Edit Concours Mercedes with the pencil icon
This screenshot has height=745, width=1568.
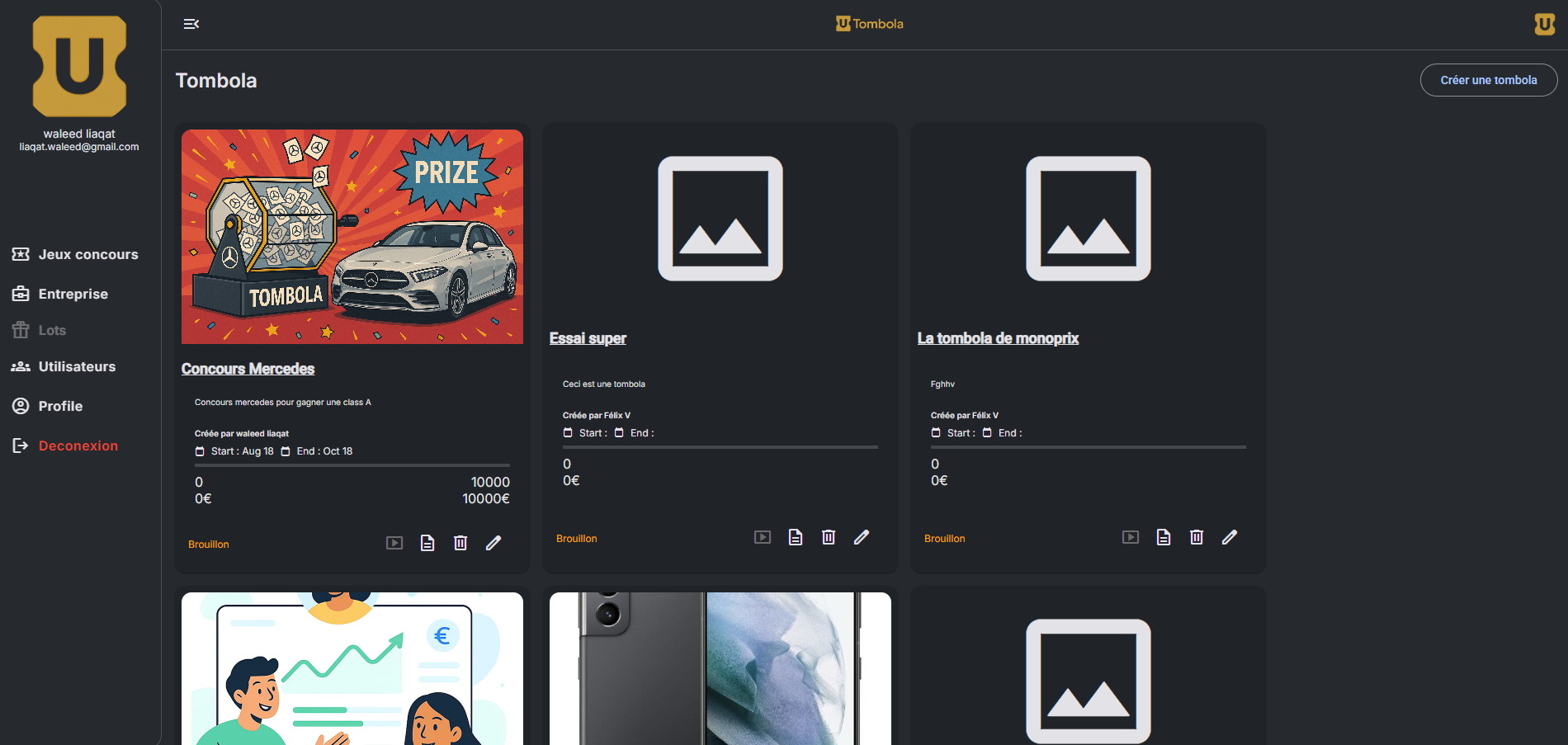click(494, 543)
